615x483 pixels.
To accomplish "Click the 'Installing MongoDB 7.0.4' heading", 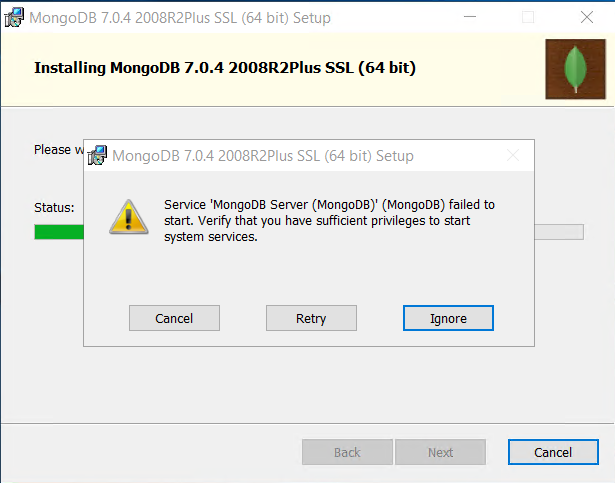I will point(225,68).
